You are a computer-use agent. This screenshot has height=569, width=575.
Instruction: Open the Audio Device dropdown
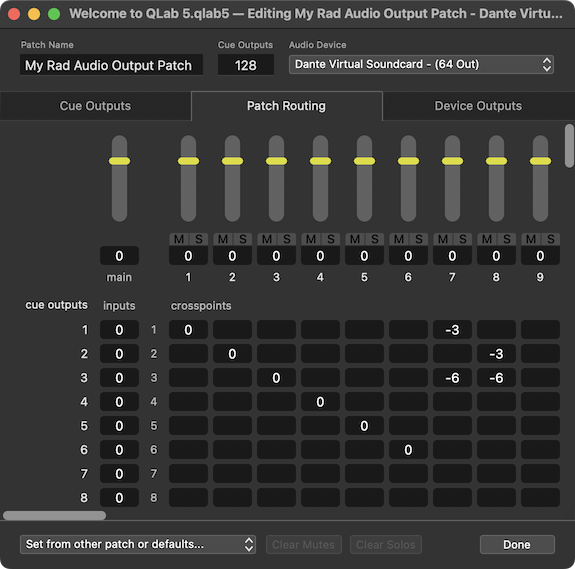click(421, 65)
